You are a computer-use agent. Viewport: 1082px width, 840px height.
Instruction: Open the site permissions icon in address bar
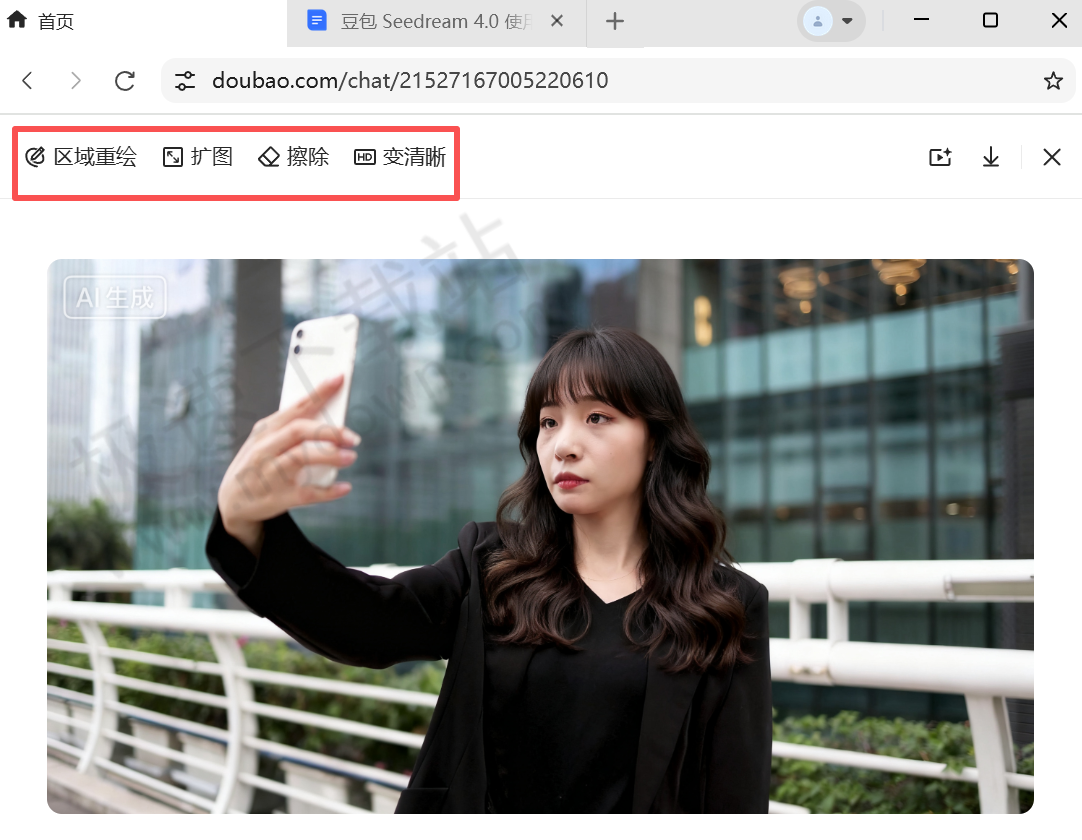click(x=185, y=80)
